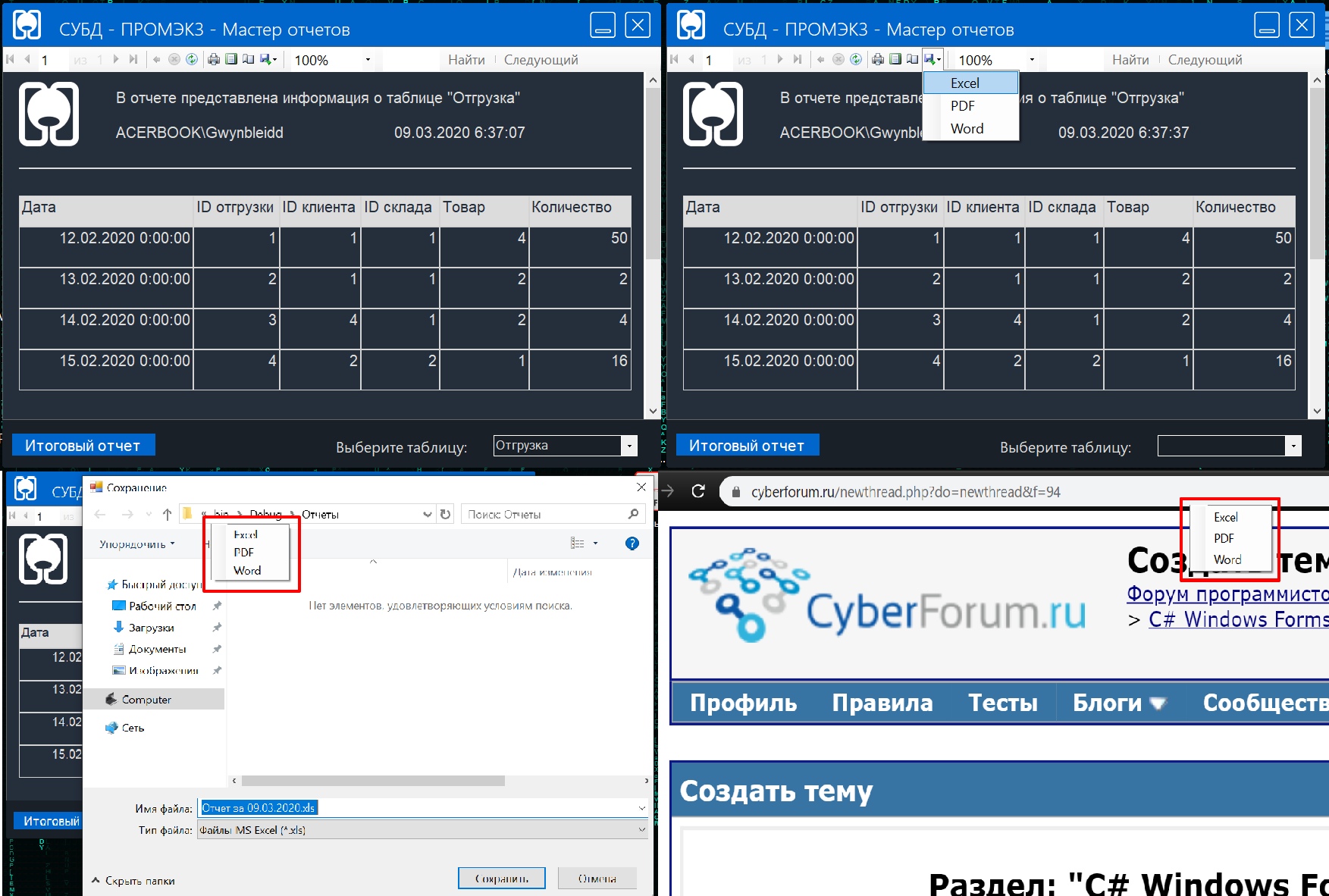
Task: Expand the 100% zoom dropdown in the 6:37:07 report
Action: tap(368, 60)
